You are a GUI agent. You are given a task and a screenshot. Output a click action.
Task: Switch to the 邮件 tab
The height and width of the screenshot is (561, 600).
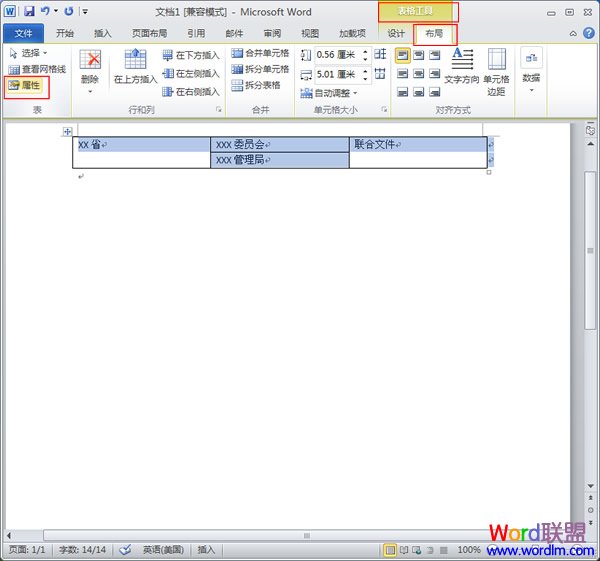coord(234,34)
